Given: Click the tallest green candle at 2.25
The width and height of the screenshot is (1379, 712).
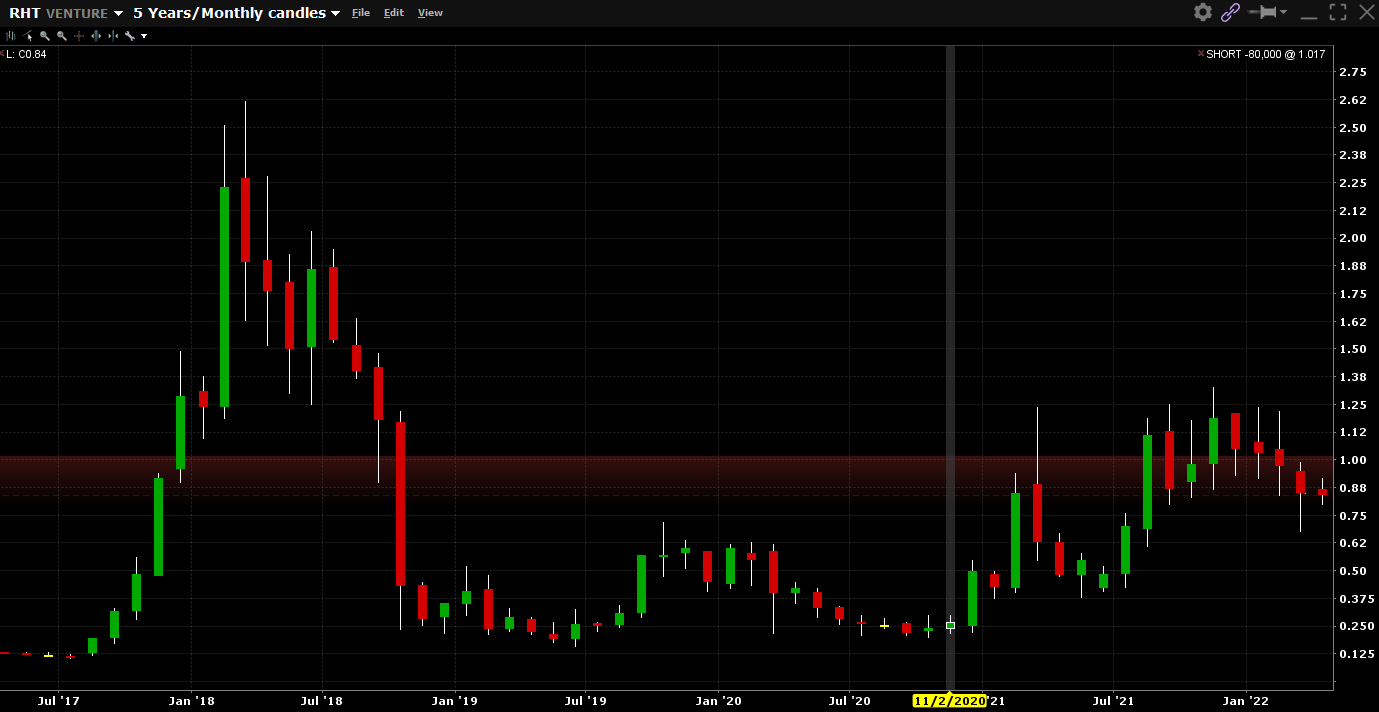Looking at the screenshot, I should click(x=224, y=297).
